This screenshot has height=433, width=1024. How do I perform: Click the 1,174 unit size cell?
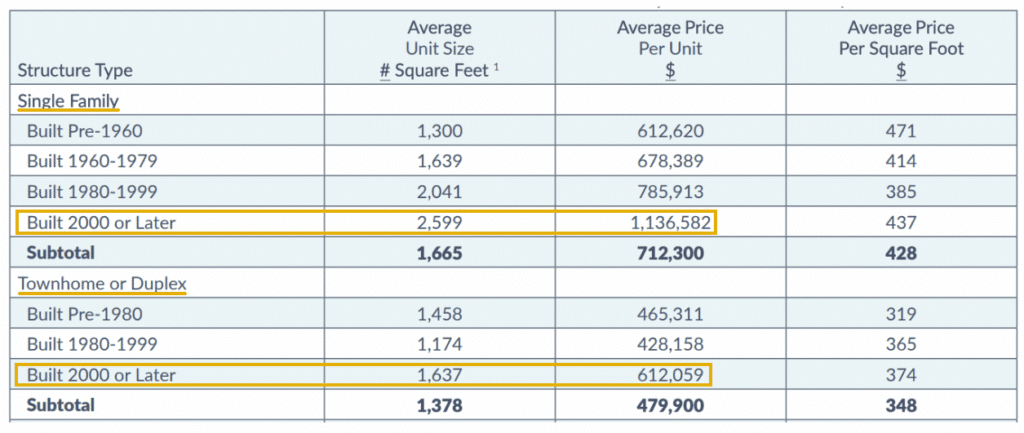coord(439,344)
